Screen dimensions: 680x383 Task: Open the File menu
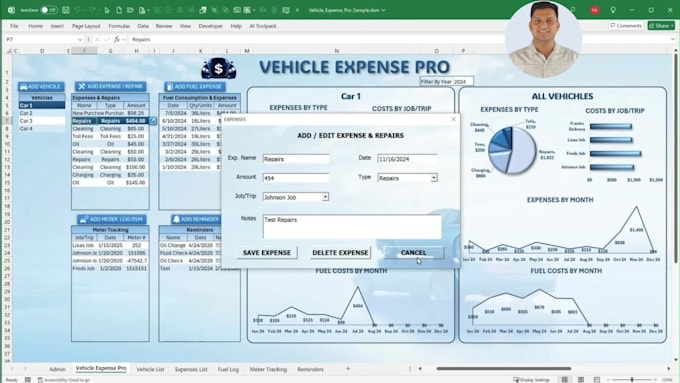click(x=14, y=26)
